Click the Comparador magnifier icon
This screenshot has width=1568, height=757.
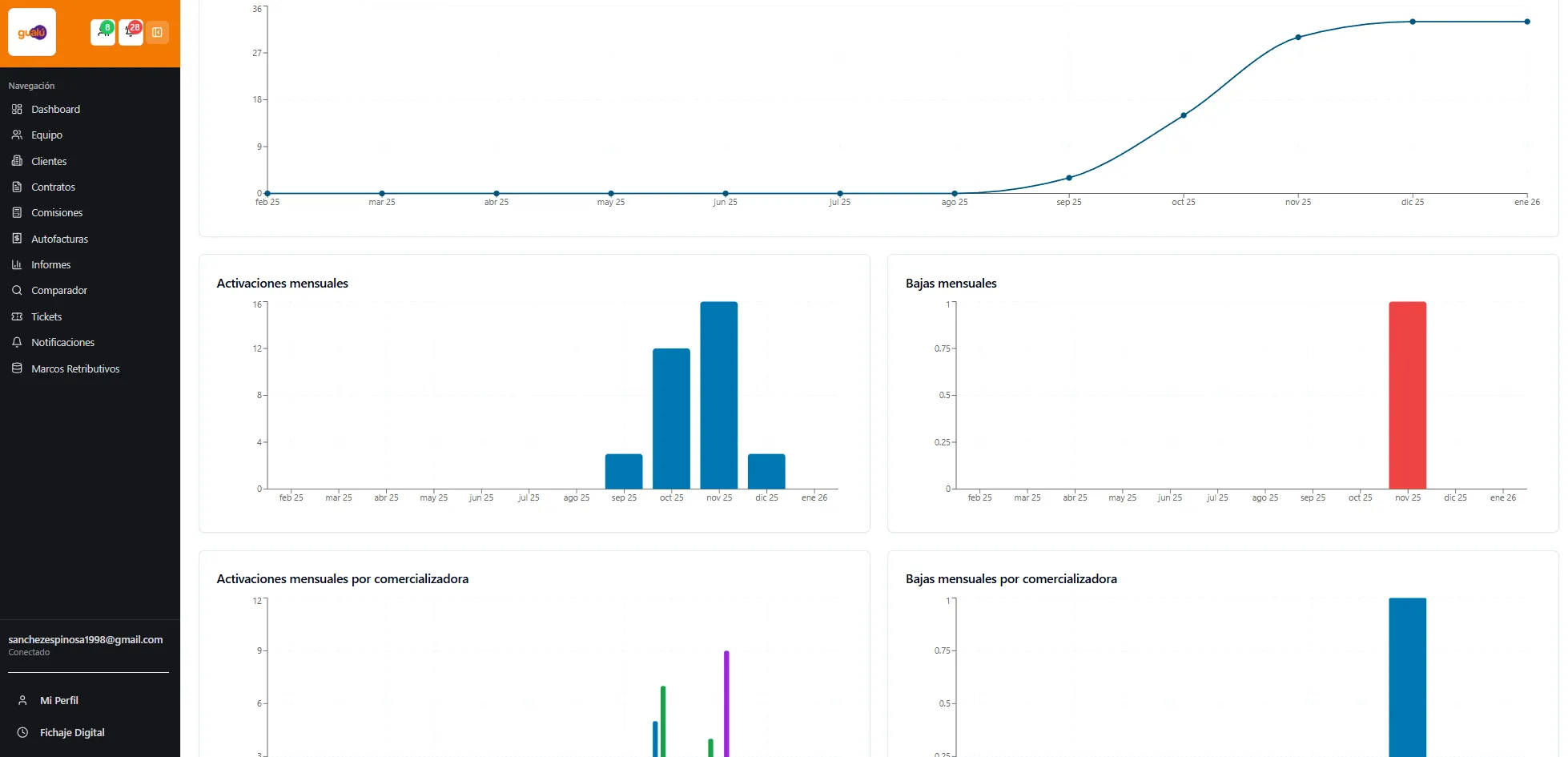(17, 291)
